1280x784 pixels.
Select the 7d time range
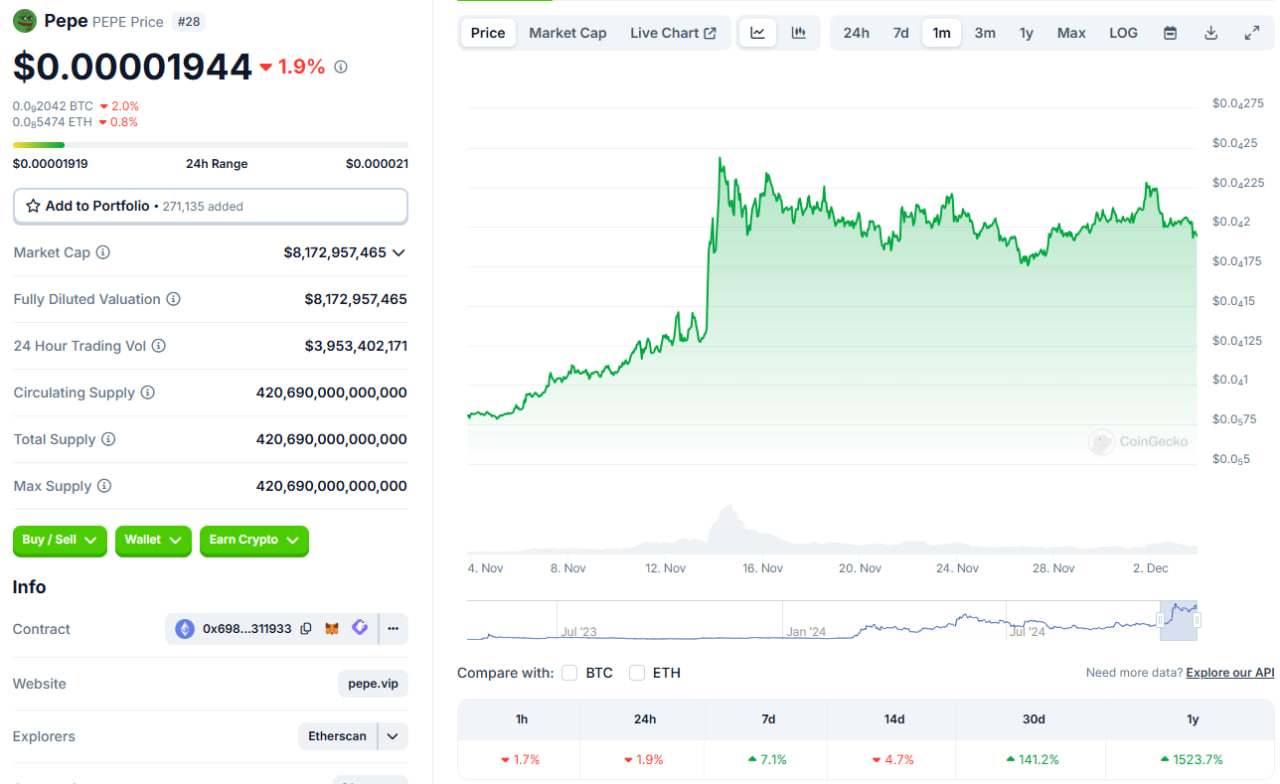click(x=901, y=33)
